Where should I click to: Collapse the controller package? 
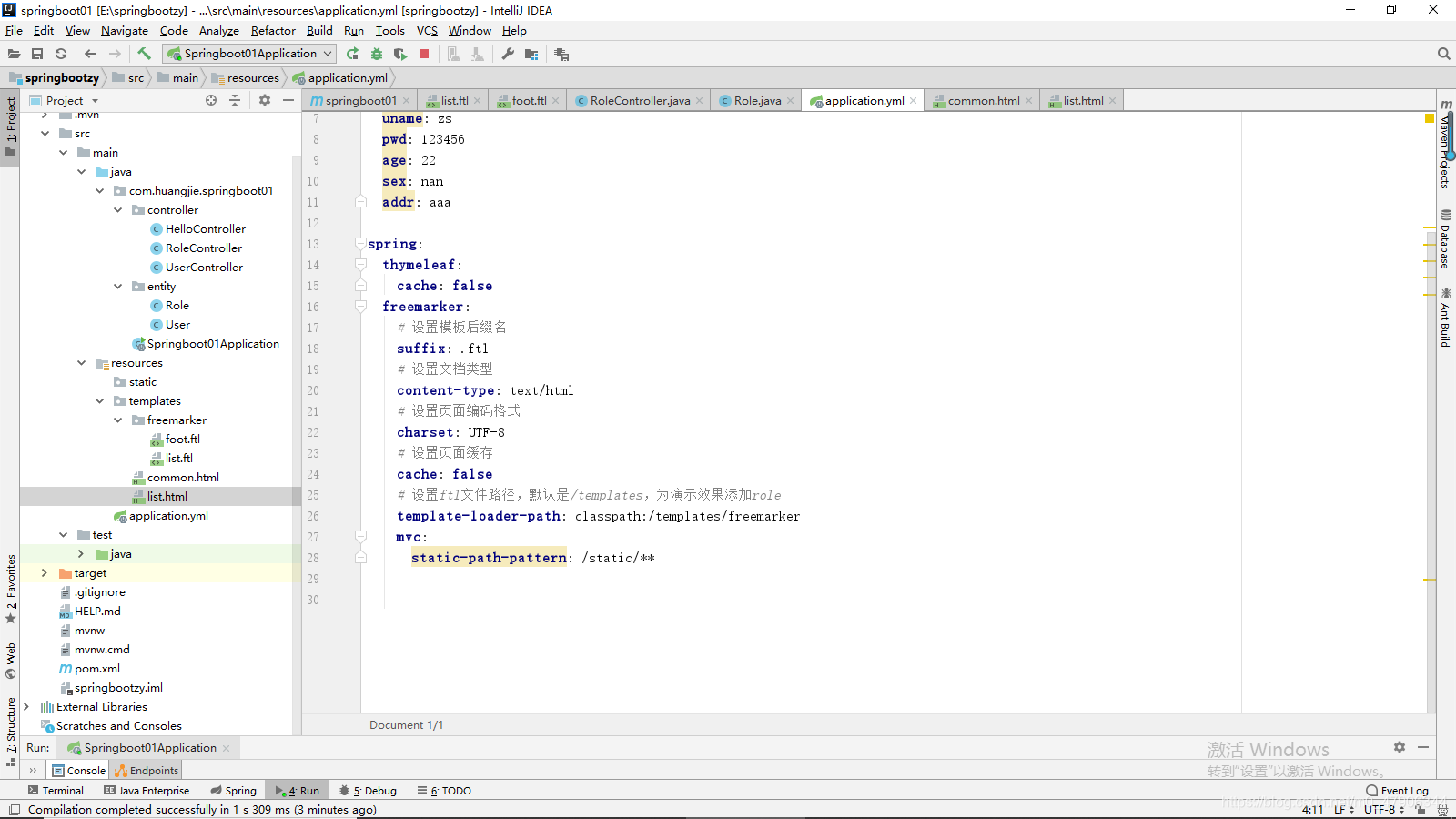118,210
